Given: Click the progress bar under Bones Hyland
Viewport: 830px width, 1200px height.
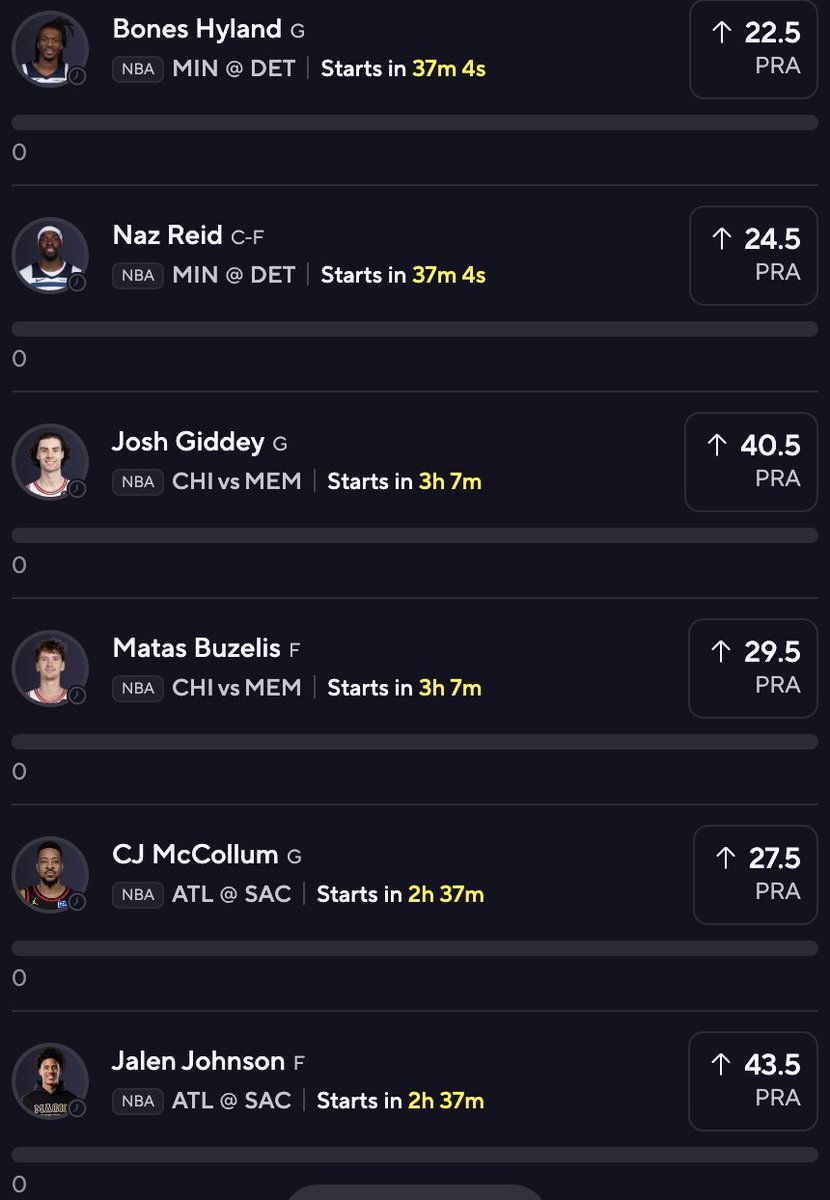Looking at the screenshot, I should [414, 123].
